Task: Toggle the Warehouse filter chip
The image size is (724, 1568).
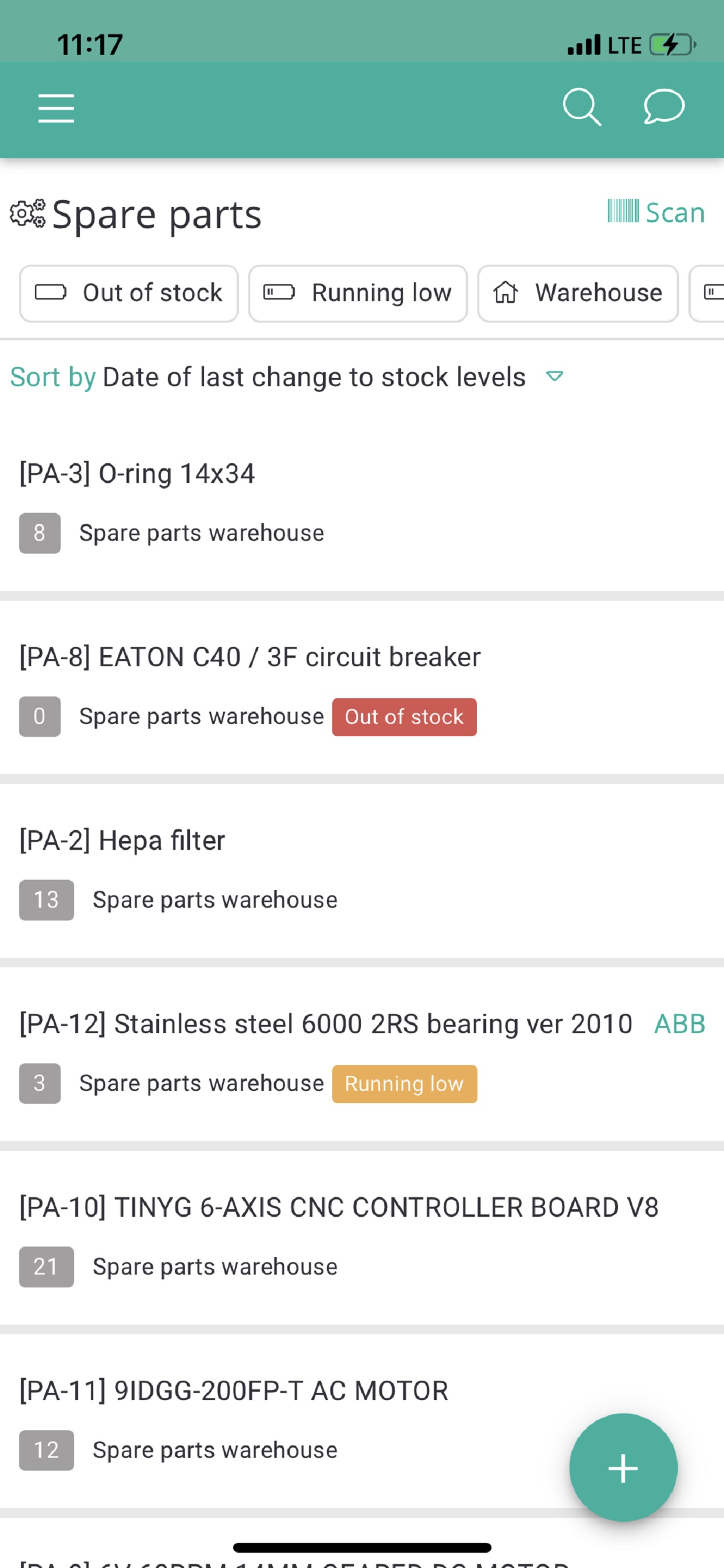Action: pyautogui.click(x=578, y=293)
